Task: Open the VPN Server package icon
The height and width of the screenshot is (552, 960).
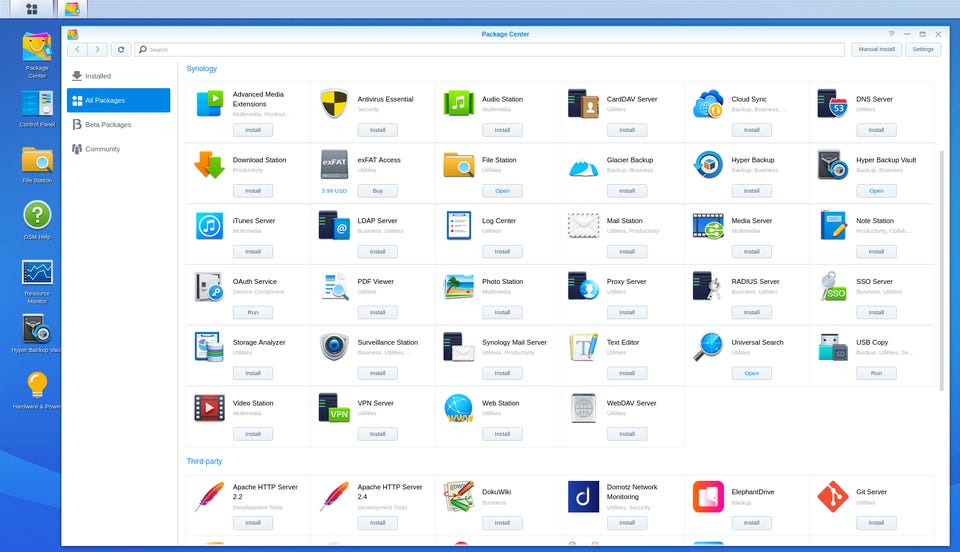Action: [x=334, y=408]
